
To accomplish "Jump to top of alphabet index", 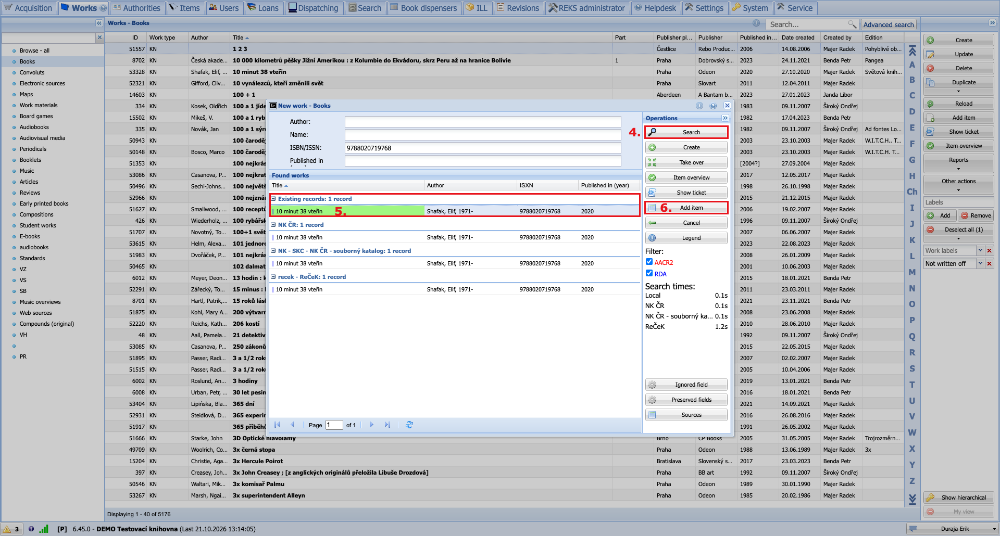I will click(912, 50).
